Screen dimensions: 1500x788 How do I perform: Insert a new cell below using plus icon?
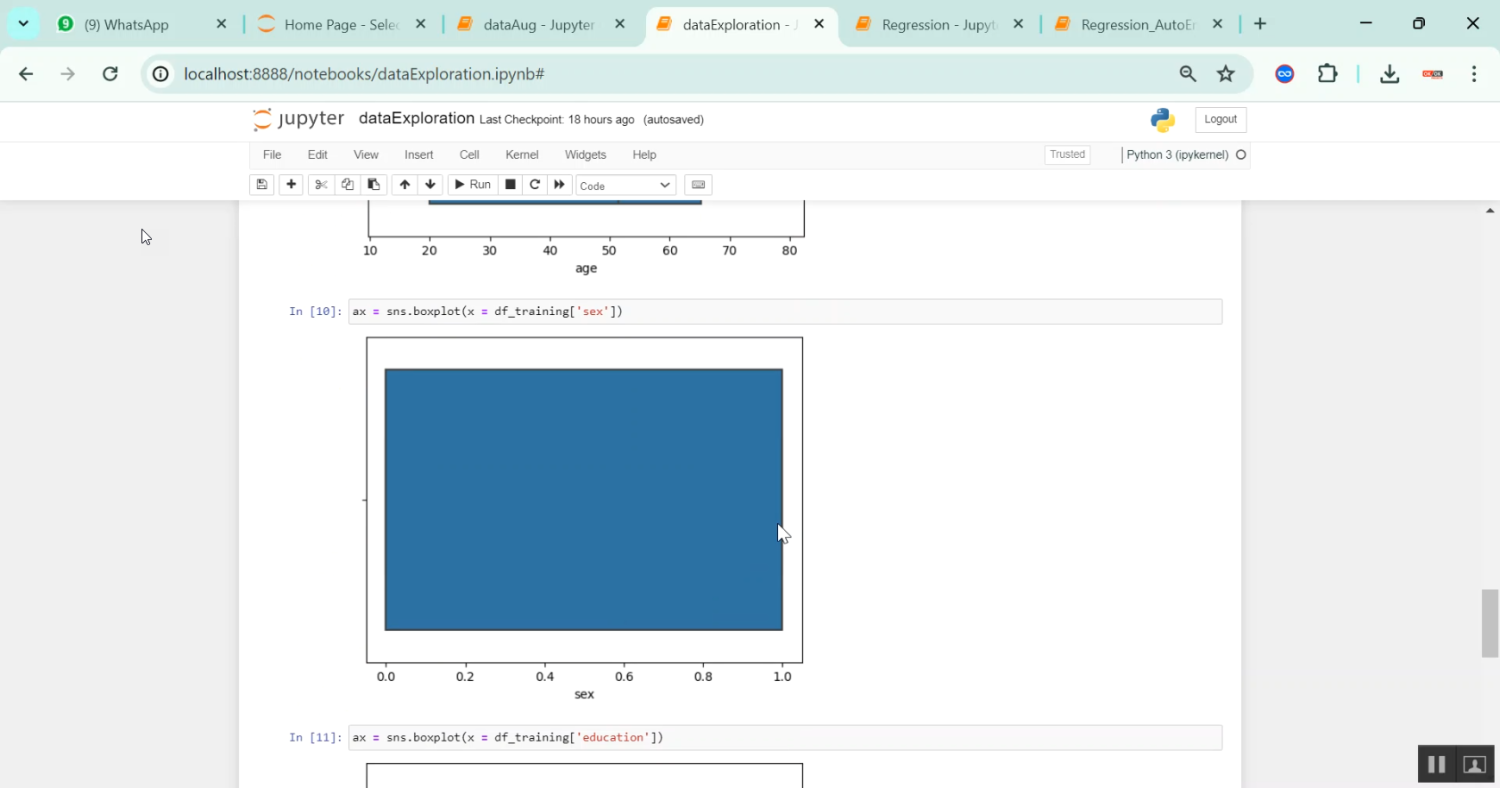pyautogui.click(x=291, y=184)
